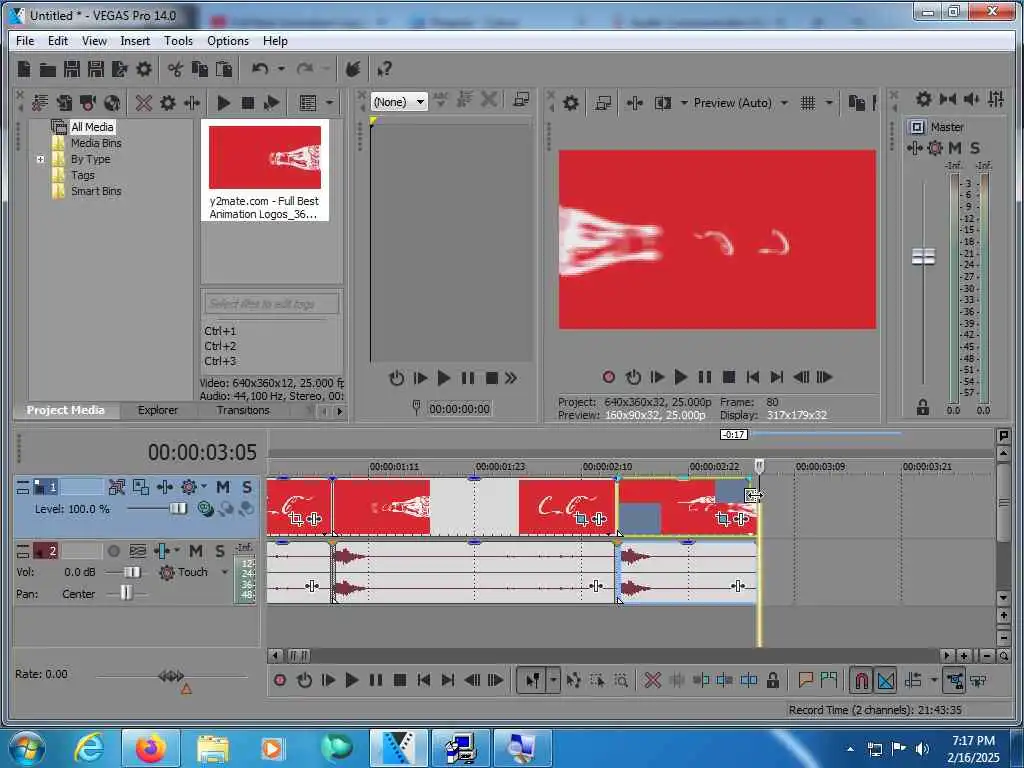This screenshot has width=1024, height=768.
Task: Click the Master bus volume fader
Action: coord(923,257)
